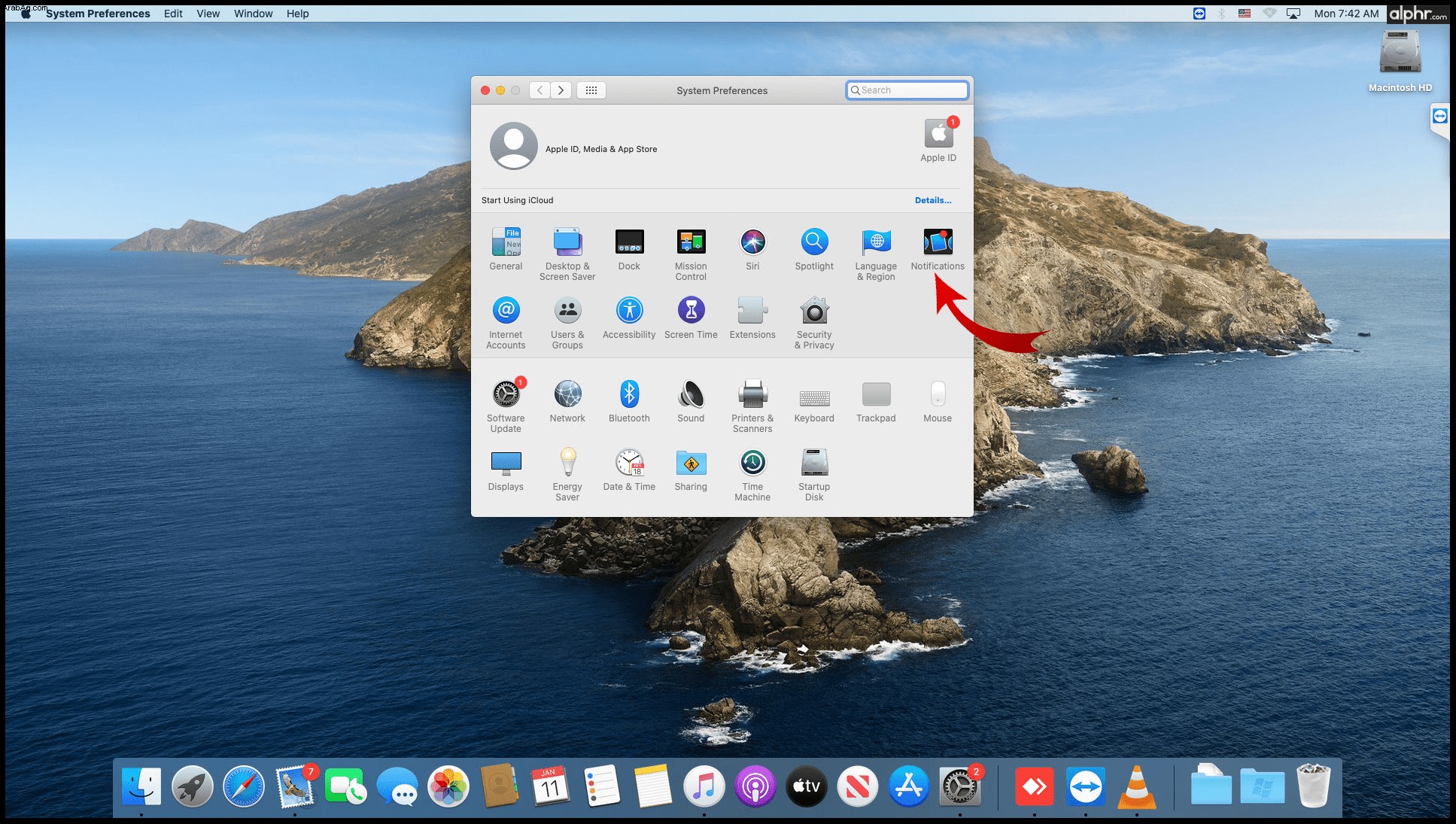The image size is (1456, 824).
Task: Open the Apple ID pane
Action: pos(938,140)
